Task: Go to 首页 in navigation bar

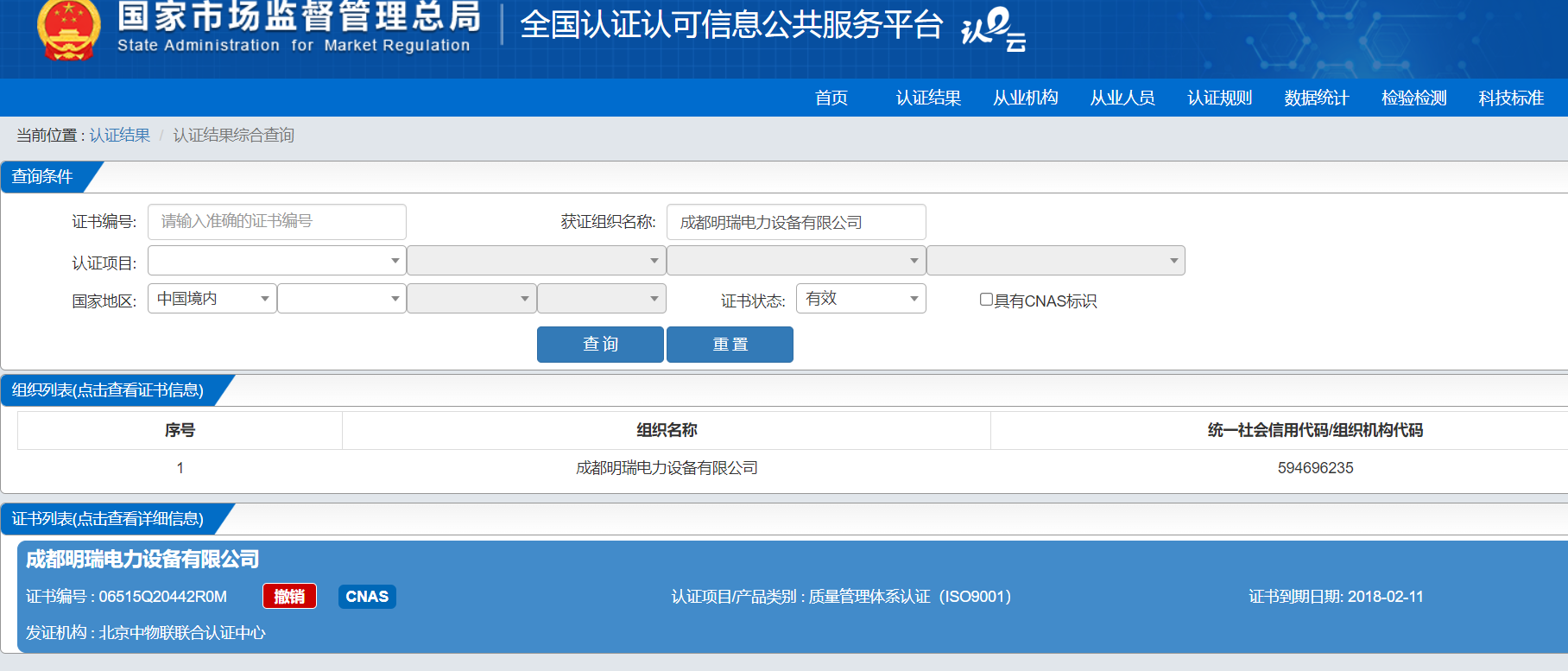Action: point(831,98)
